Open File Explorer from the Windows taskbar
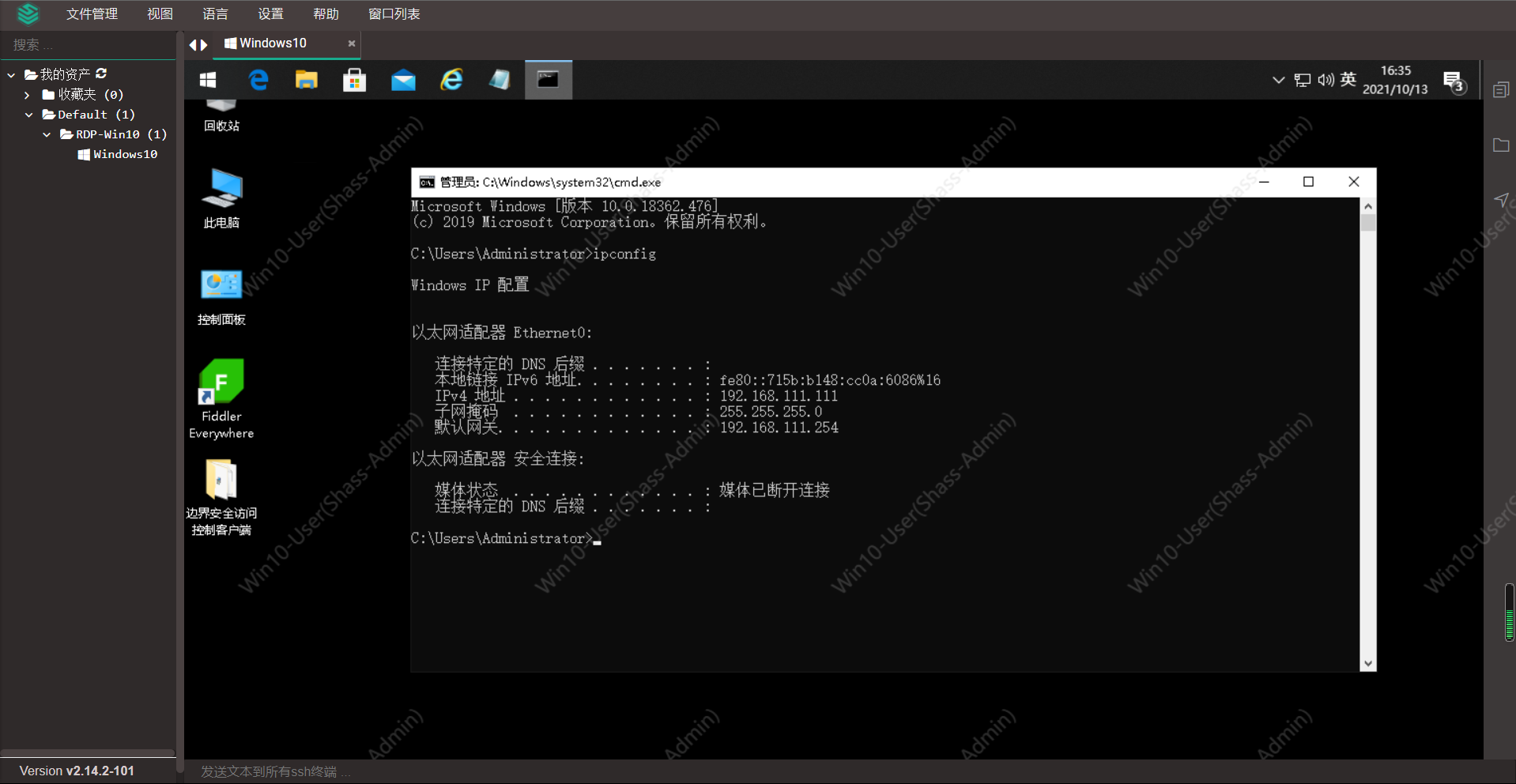Image resolution: width=1516 pixels, height=784 pixels. (306, 79)
